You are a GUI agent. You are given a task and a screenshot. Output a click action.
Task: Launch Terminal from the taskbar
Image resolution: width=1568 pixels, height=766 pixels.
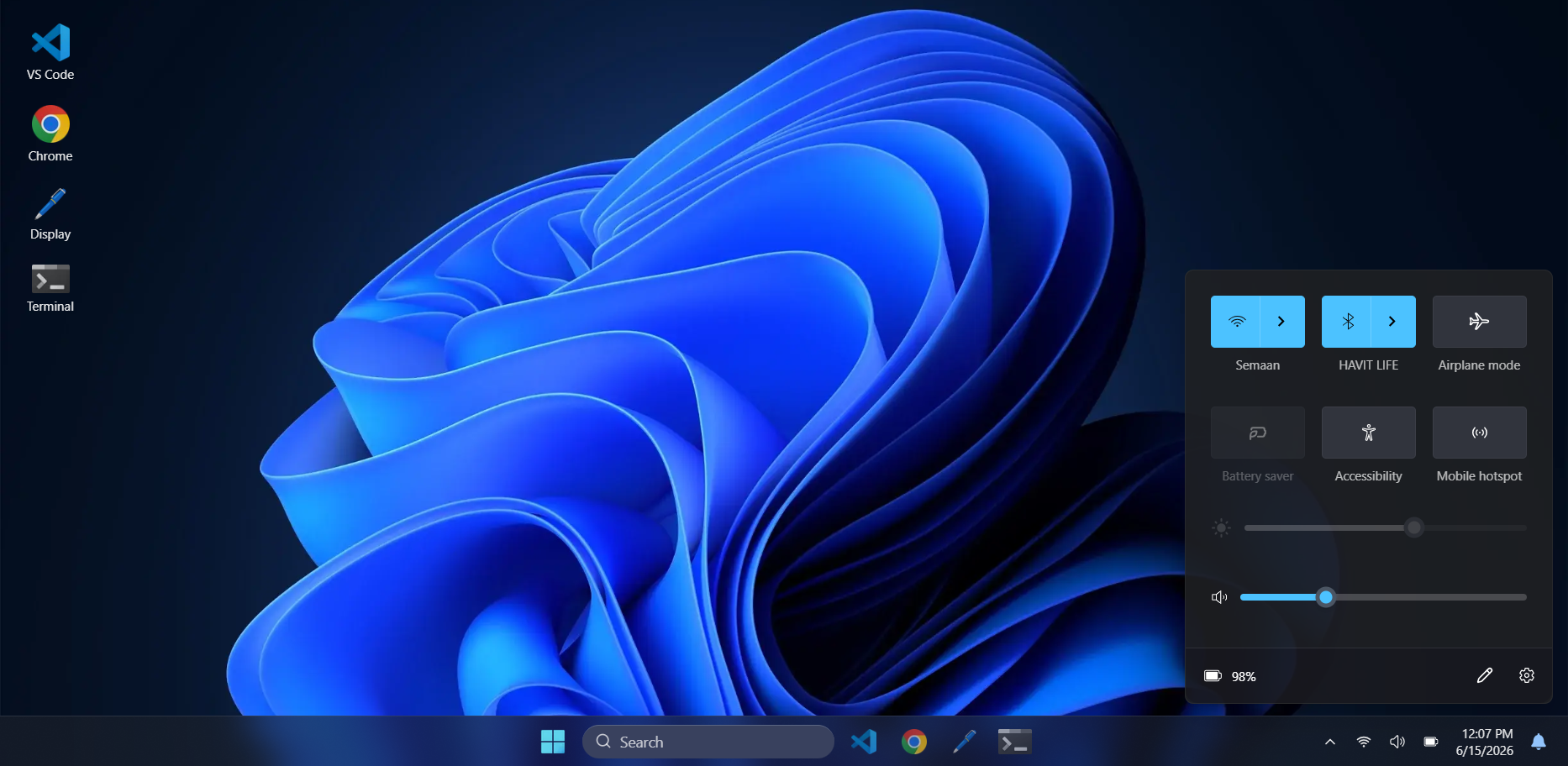point(1014,742)
